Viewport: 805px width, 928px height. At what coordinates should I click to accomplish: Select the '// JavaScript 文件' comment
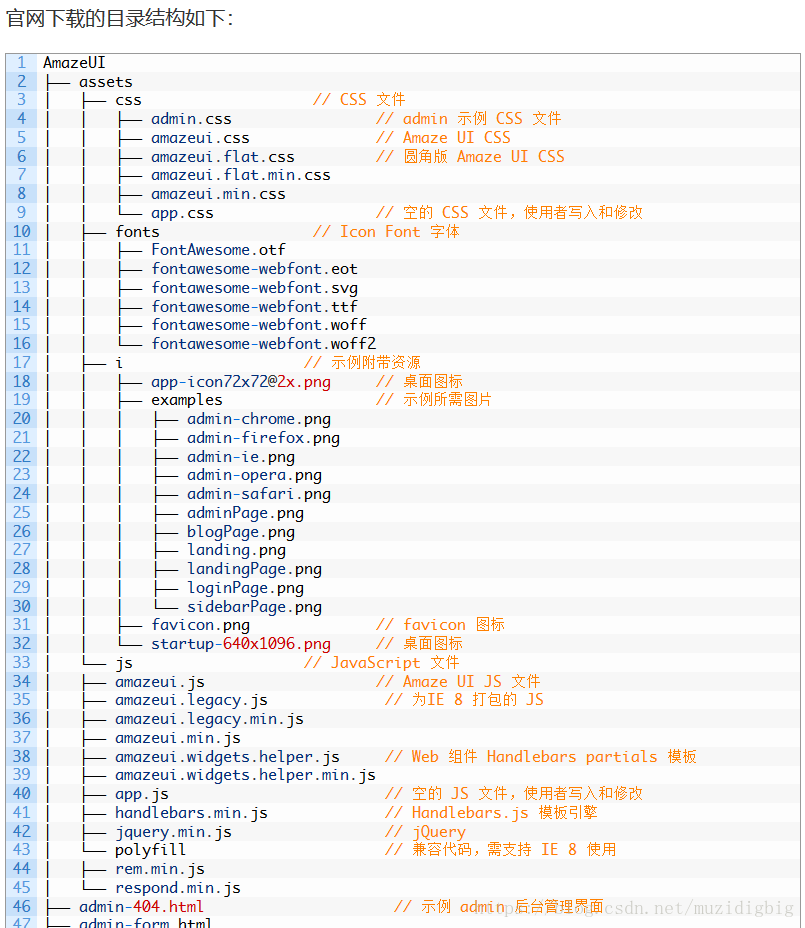tap(382, 663)
